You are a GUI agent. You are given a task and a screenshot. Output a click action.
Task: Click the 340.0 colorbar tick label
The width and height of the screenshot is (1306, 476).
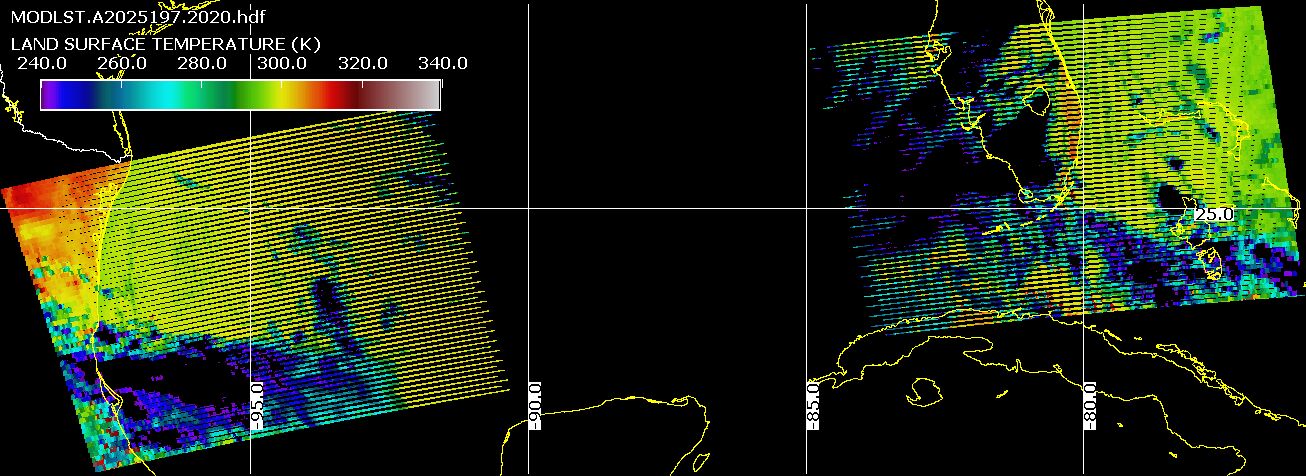[442, 63]
